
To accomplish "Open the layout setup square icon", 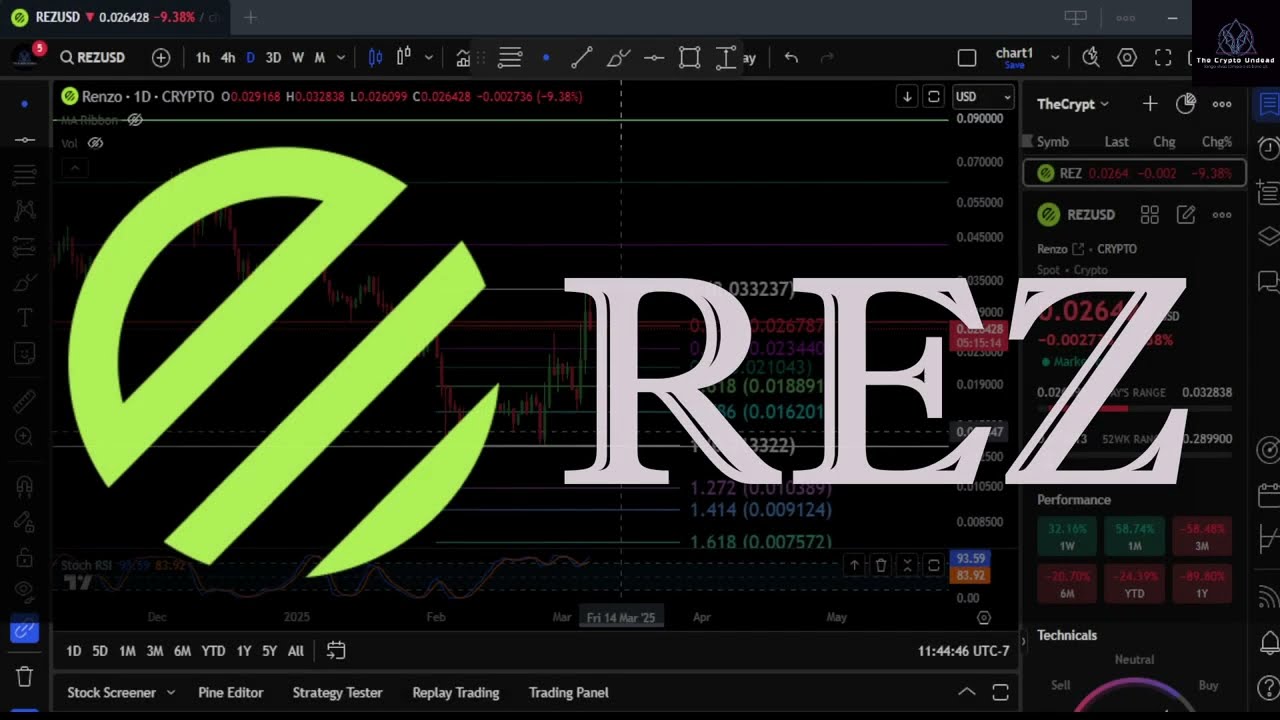I will point(967,58).
